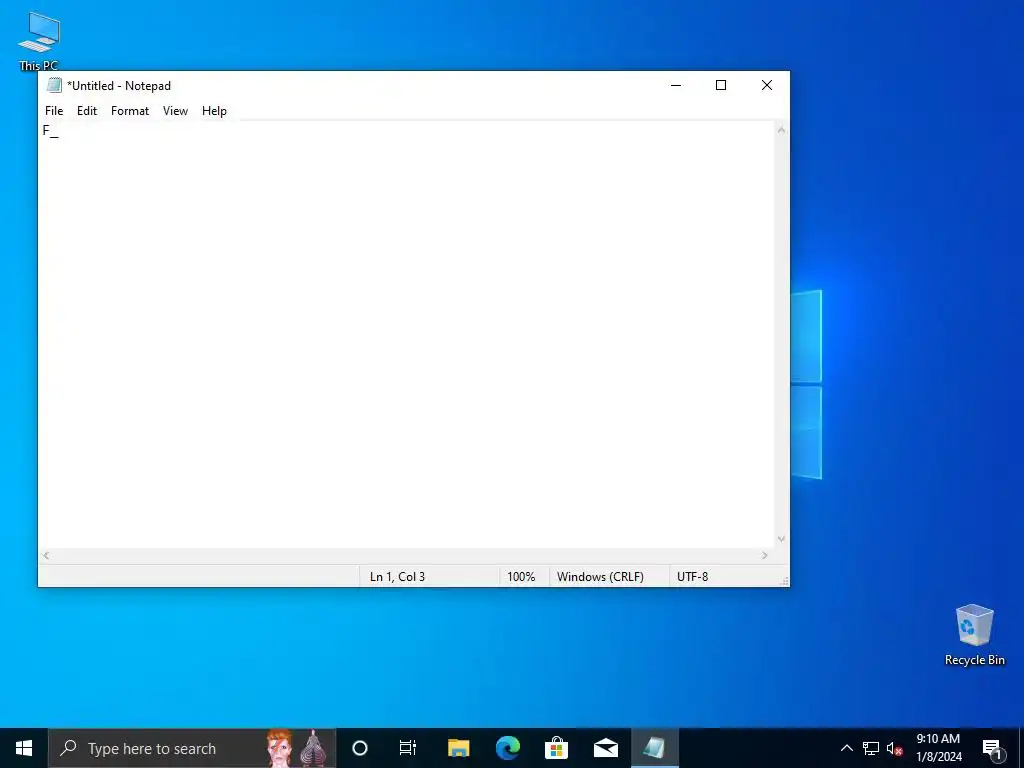Open File Explorer from the taskbar

pos(458,748)
